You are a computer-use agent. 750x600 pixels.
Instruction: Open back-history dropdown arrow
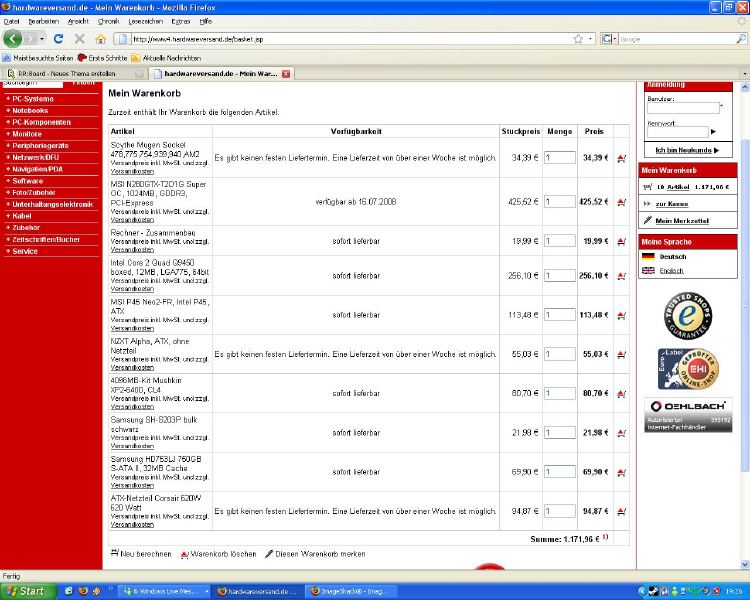(x=43, y=39)
